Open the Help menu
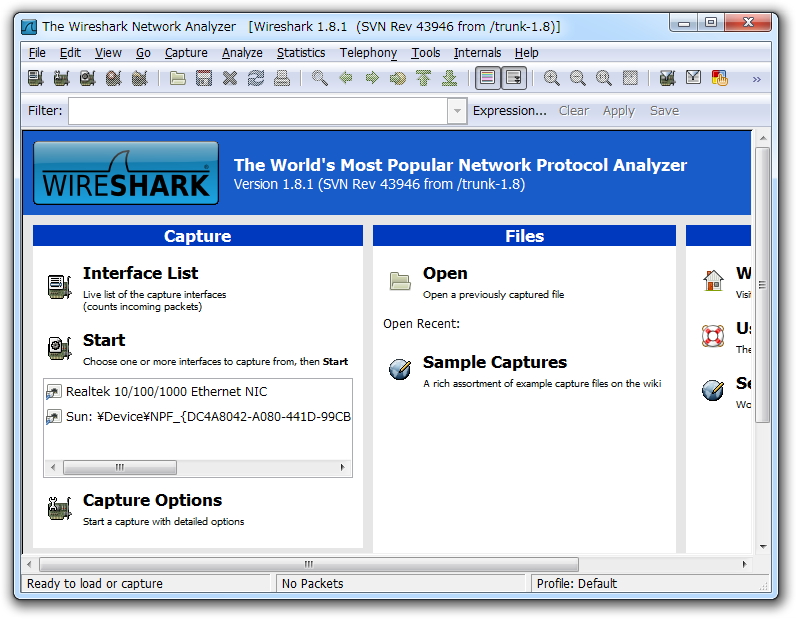796x619 pixels. tap(526, 53)
